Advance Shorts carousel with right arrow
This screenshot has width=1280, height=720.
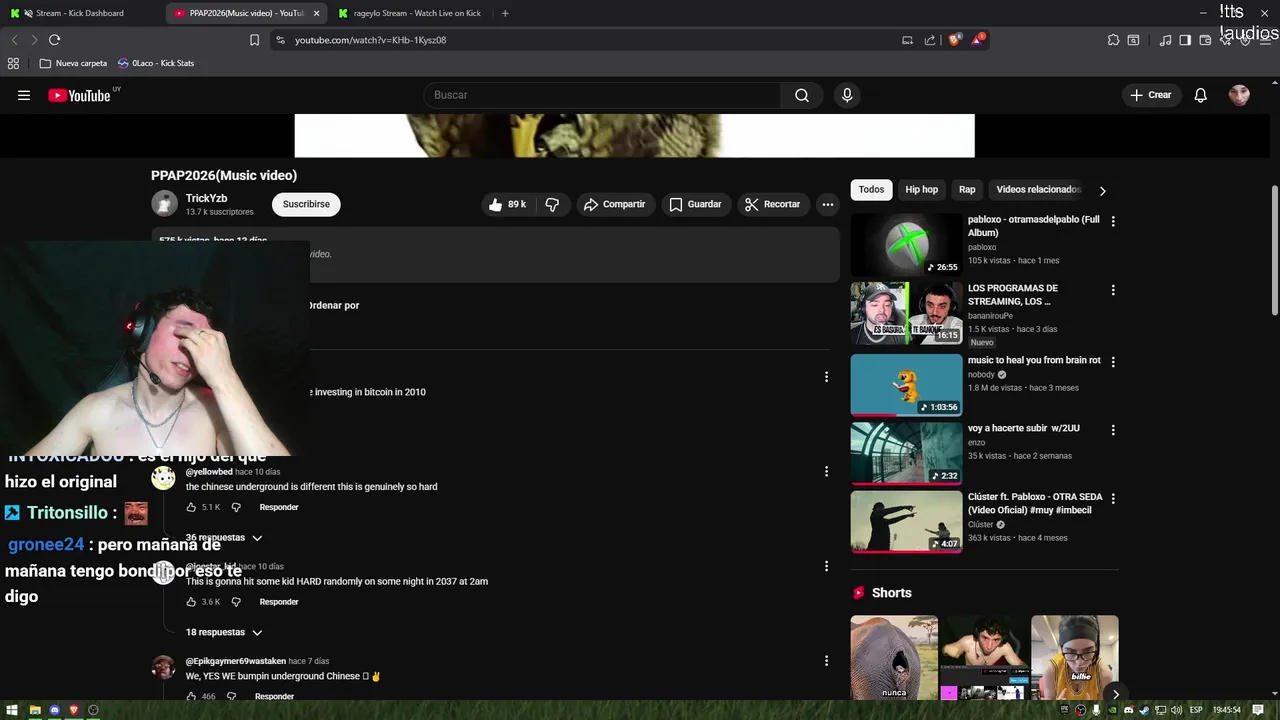[x=1115, y=694]
